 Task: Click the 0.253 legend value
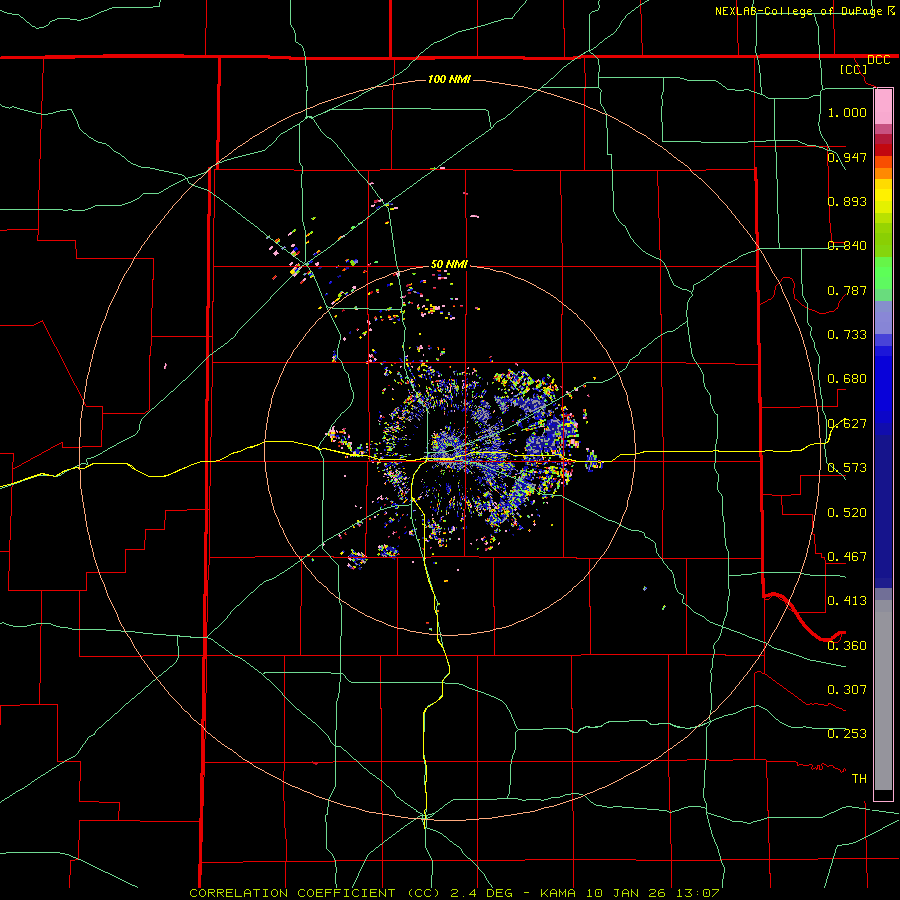pos(847,734)
